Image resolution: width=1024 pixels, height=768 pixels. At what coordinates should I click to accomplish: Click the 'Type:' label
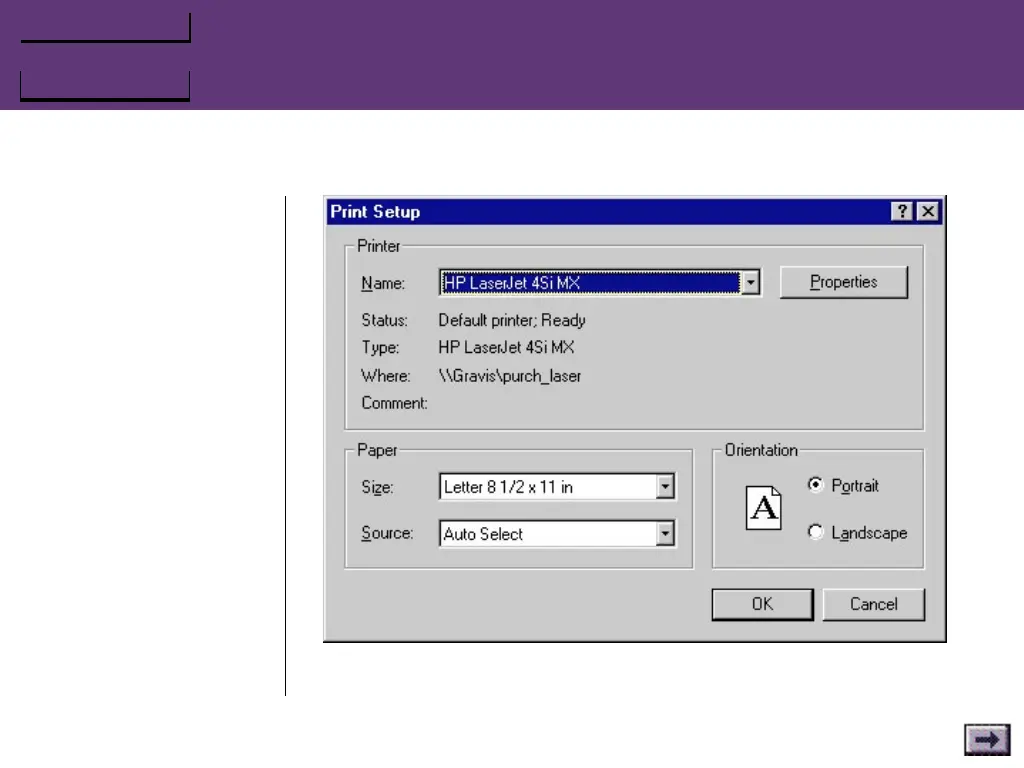381,347
